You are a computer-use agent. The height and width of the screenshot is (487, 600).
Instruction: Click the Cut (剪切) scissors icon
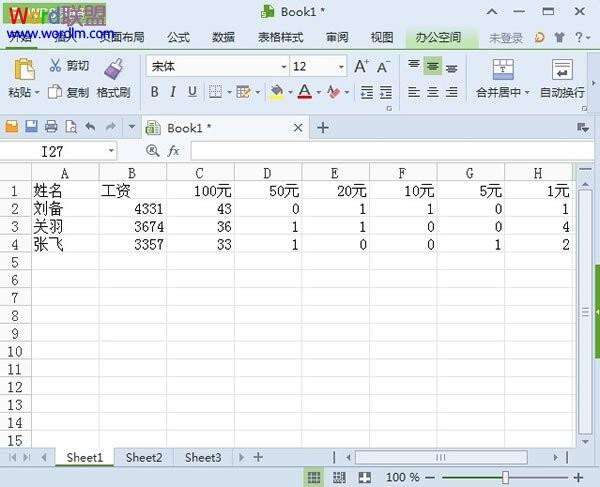(55, 66)
